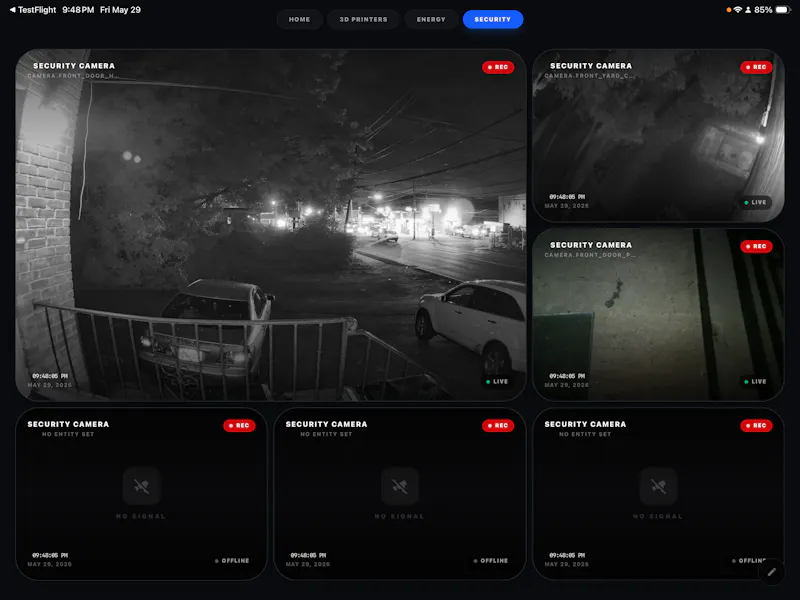The image size is (800, 600).
Task: Open the CAMERA.FRONT_DOOR_H live feed
Action: coord(271,224)
